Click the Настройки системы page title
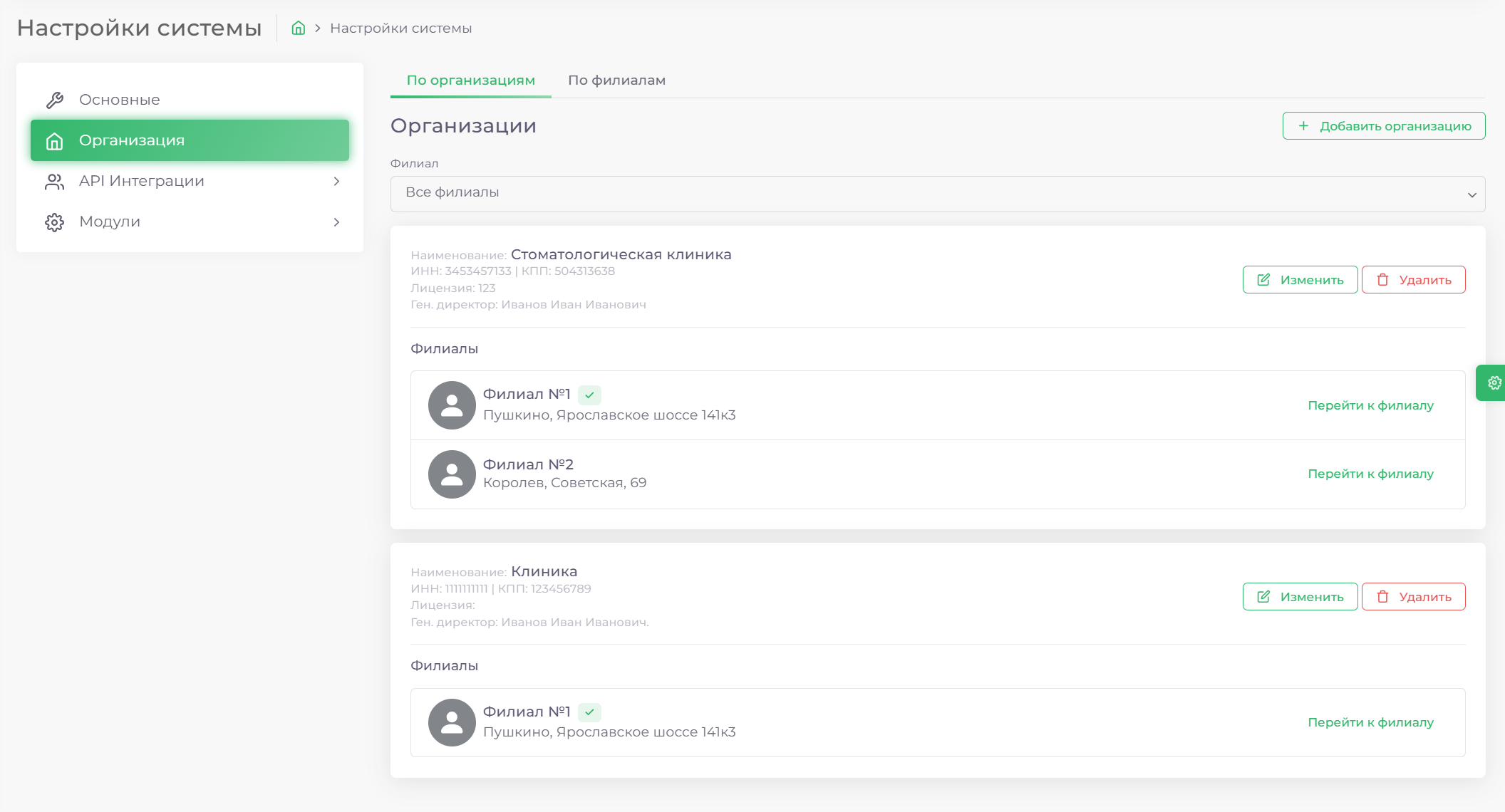Viewport: 1505px width, 812px height. pyautogui.click(x=140, y=28)
